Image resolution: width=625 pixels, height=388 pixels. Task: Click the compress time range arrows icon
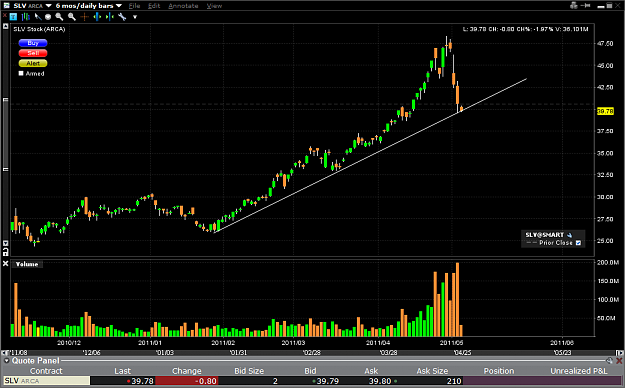(x=110, y=17)
